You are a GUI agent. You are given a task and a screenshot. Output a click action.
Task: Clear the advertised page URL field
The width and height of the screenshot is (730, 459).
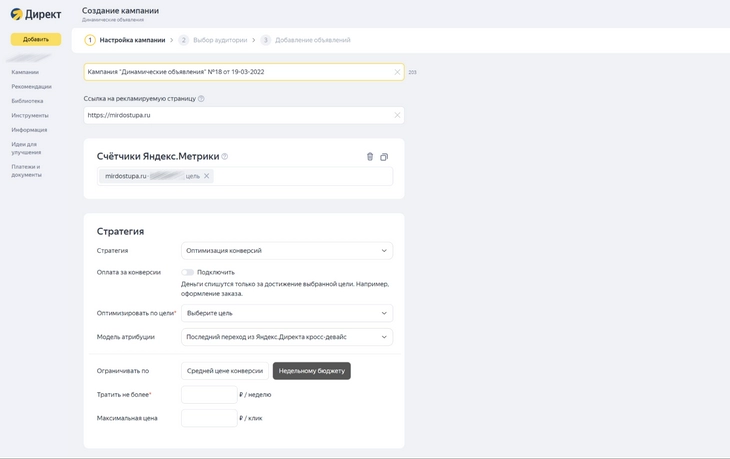[x=397, y=115]
